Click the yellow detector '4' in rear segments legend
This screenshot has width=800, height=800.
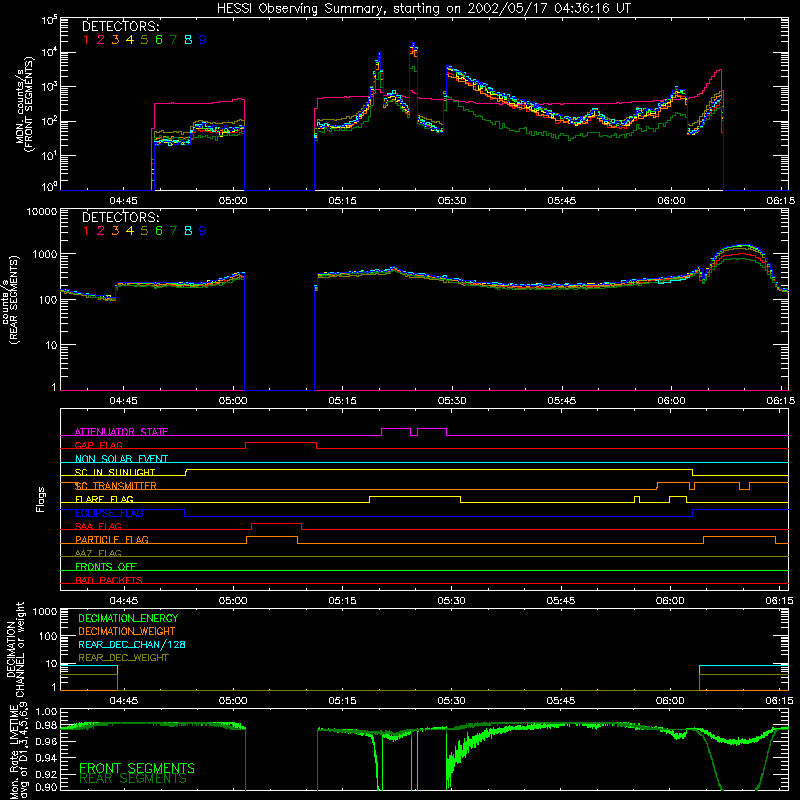click(130, 231)
